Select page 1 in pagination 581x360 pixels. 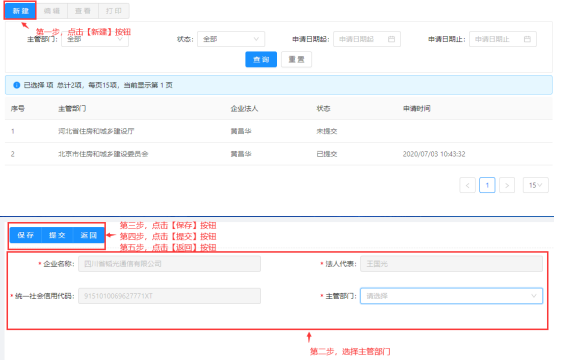487,185
